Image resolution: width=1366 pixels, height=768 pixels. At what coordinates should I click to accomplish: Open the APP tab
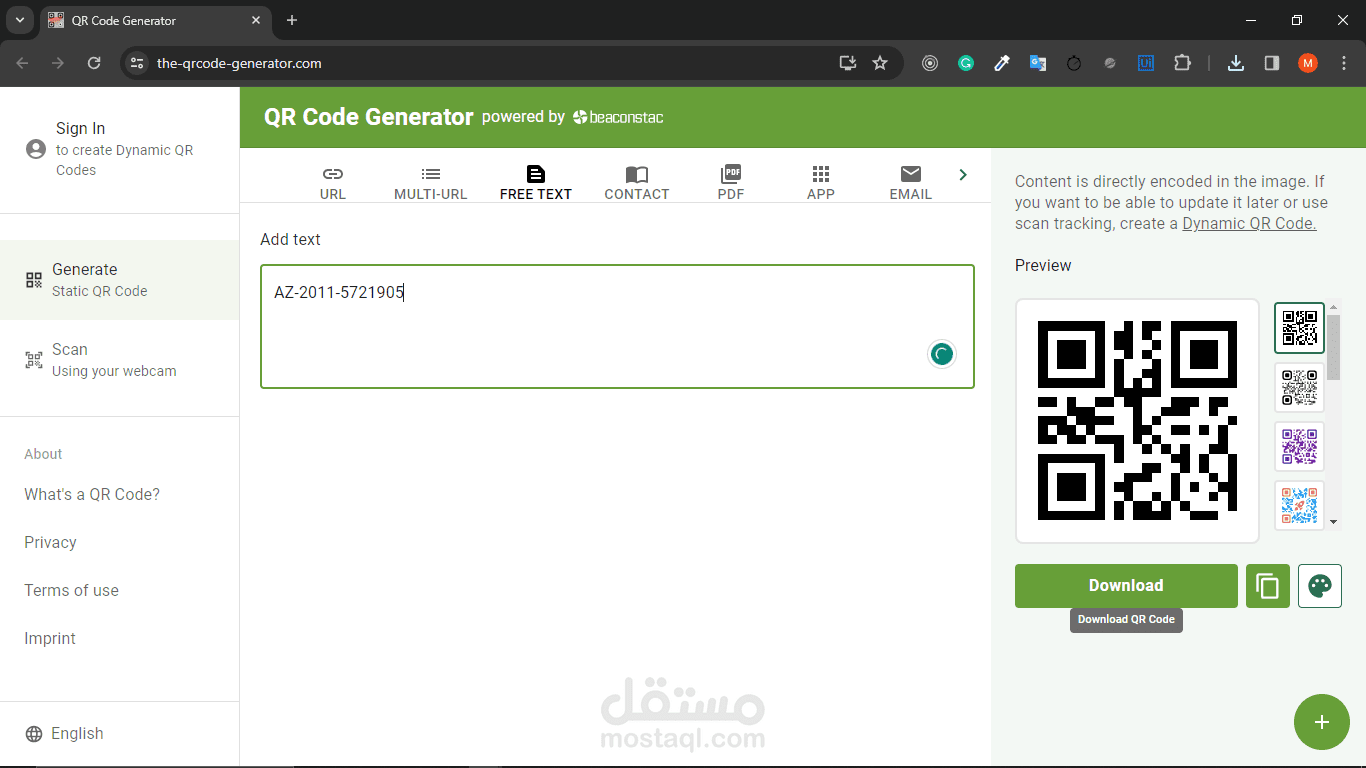(x=821, y=183)
